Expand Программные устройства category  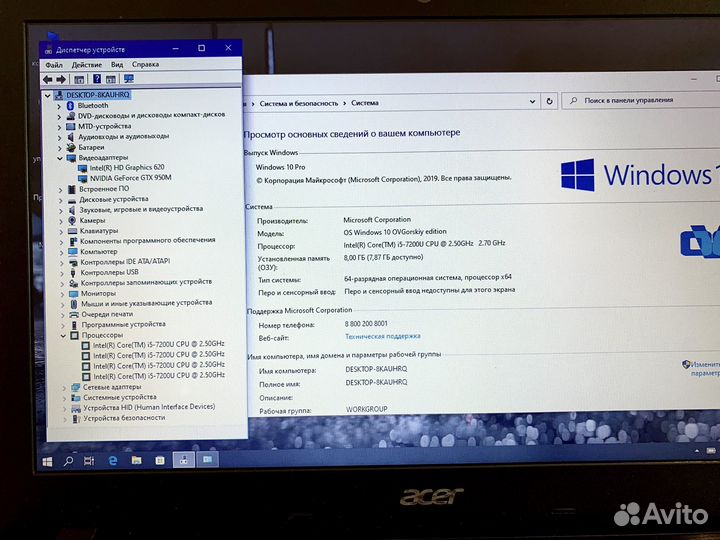pyautogui.click(x=63, y=325)
